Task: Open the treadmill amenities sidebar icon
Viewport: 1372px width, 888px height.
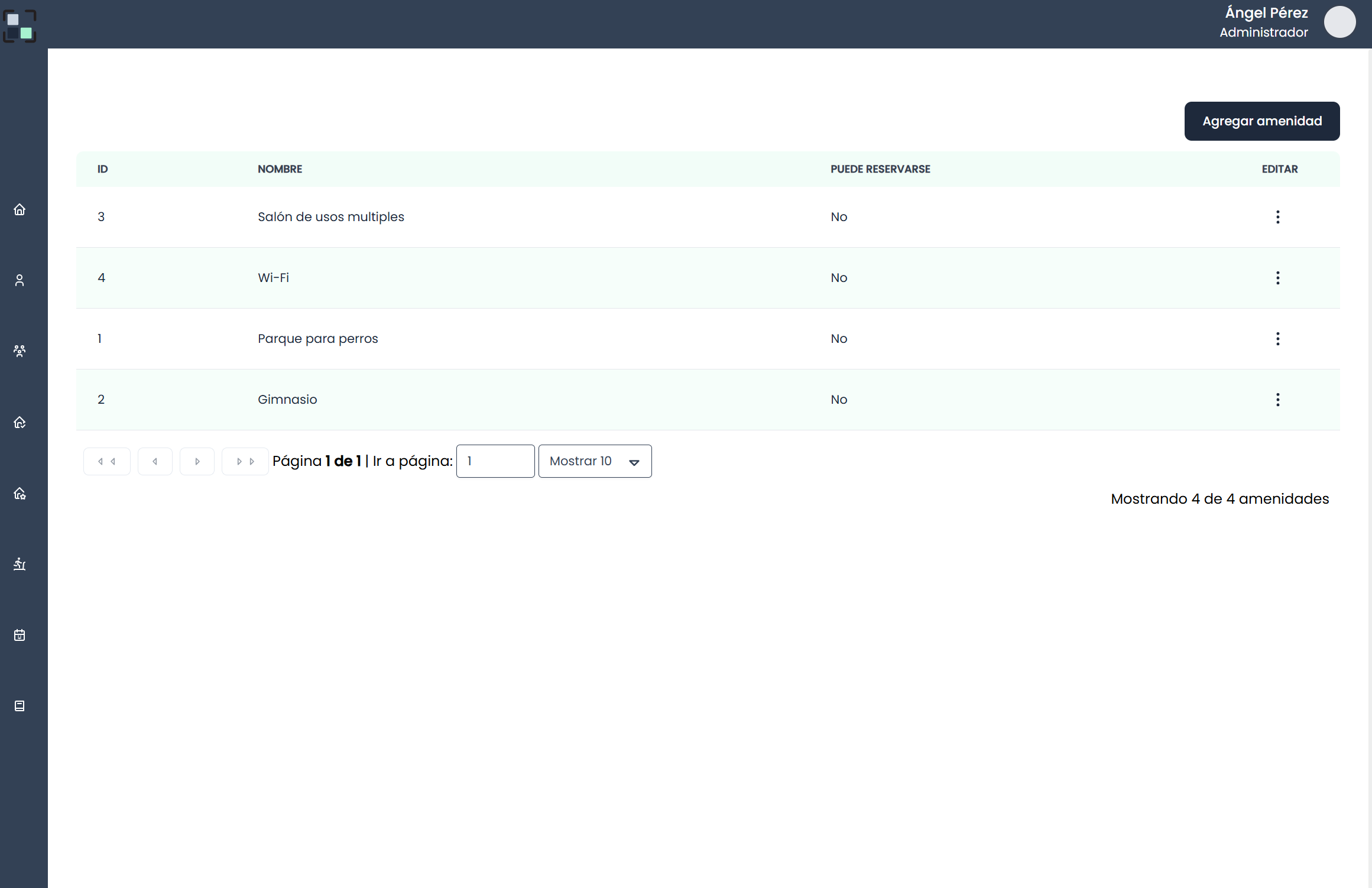Action: pyautogui.click(x=20, y=564)
